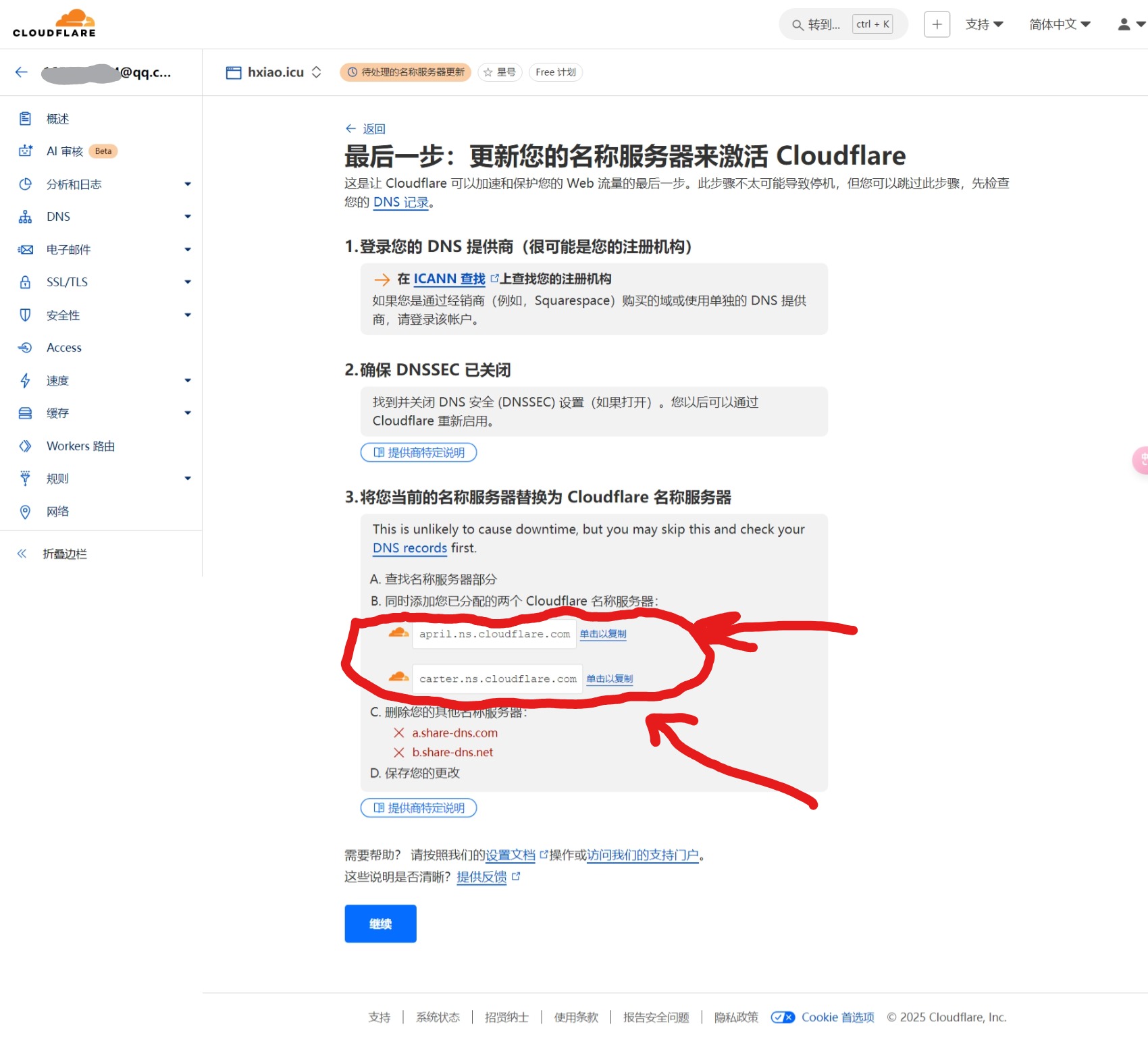The image size is (1148, 1039).
Task: Click the Access icon in the sidebar
Action: click(25, 348)
